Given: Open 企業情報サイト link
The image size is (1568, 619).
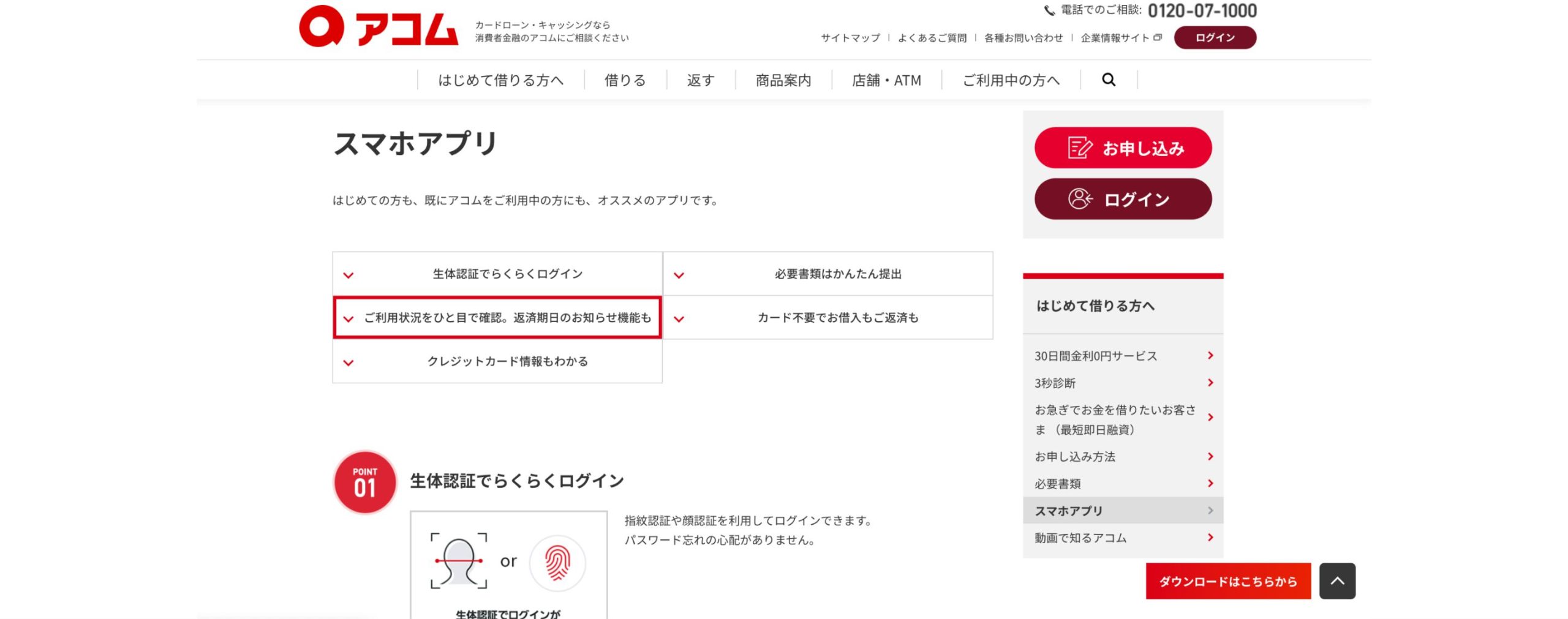Looking at the screenshot, I should click(x=1115, y=38).
